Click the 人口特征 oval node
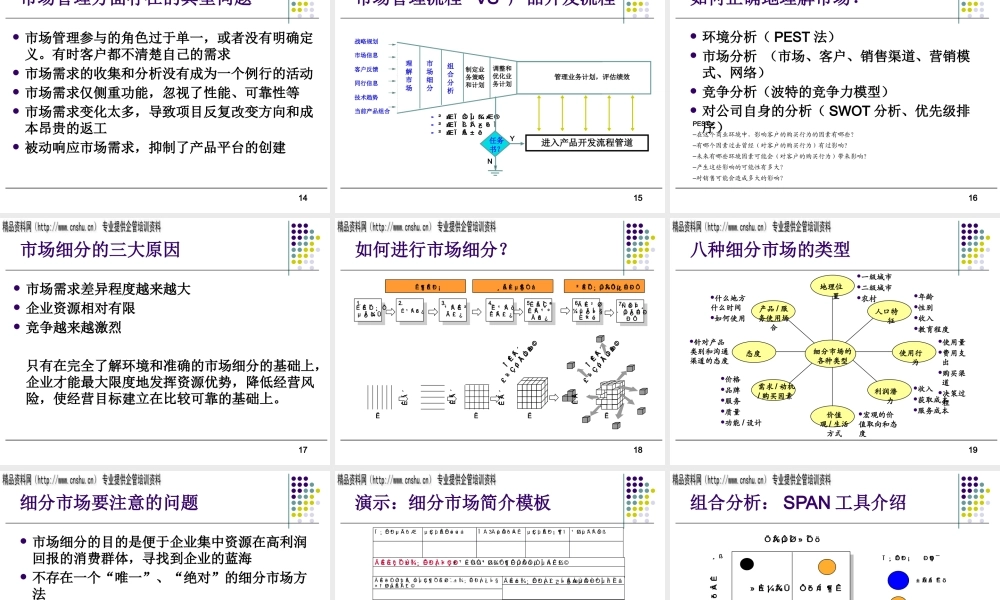Image resolution: width=1000 pixels, height=600 pixels. pyautogui.click(x=888, y=312)
